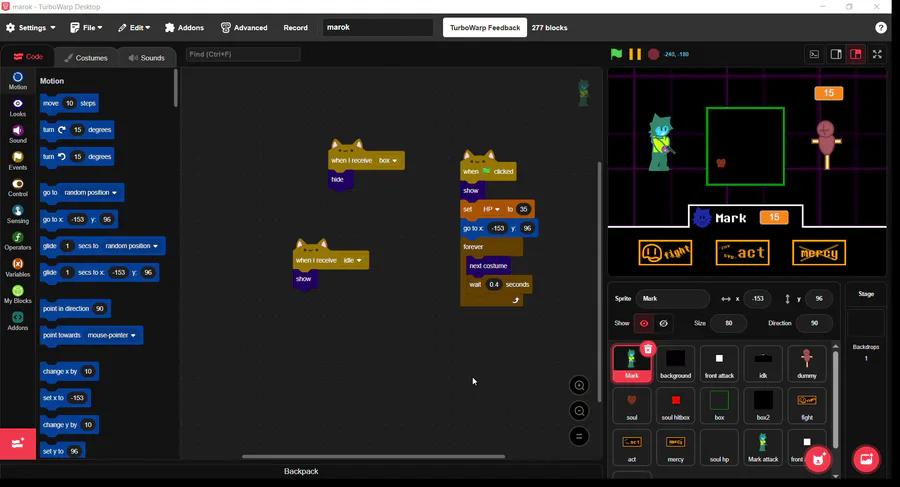Click the fight button on stage
Image resolution: width=900 pixels, height=487 pixels.
(665, 253)
